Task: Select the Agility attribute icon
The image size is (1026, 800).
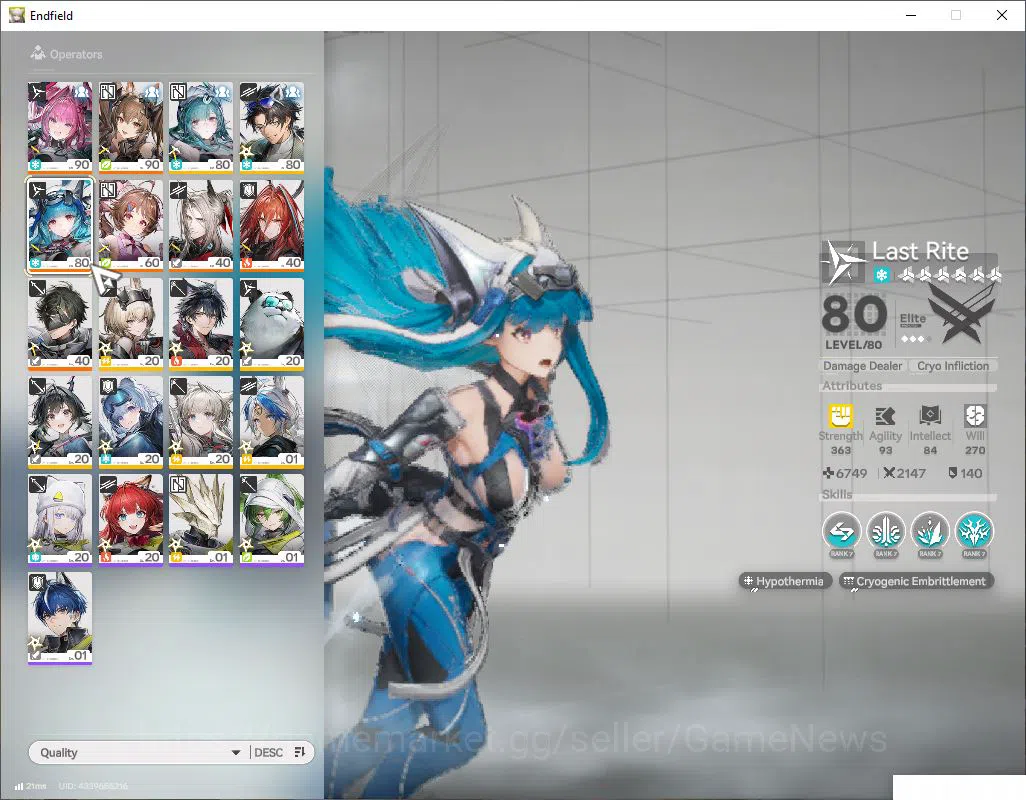Action: pos(885,416)
